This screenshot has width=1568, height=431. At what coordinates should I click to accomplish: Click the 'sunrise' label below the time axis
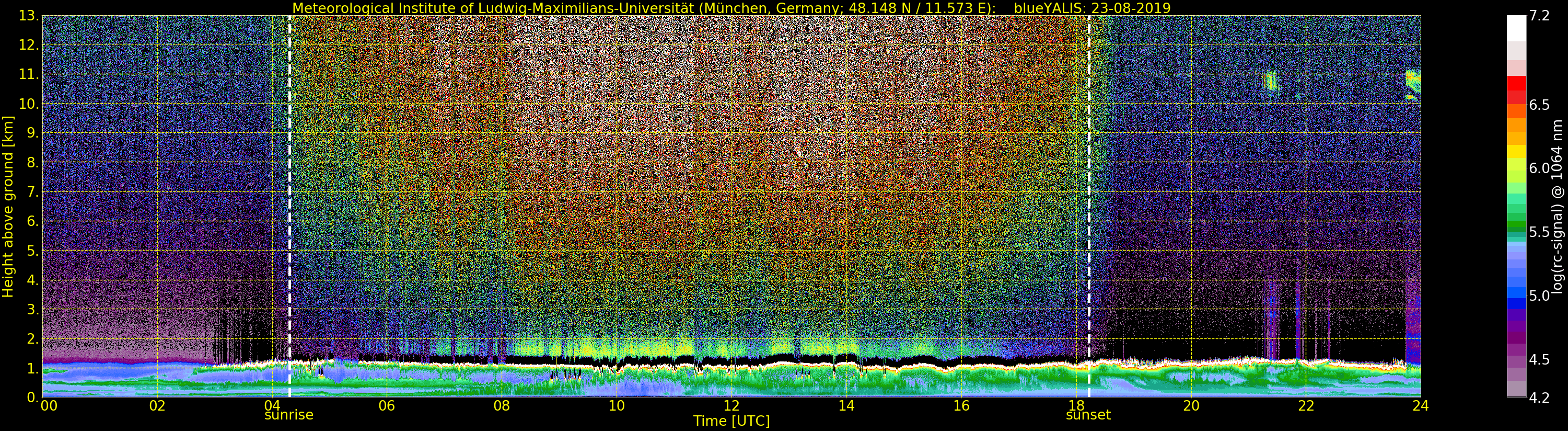click(x=288, y=415)
